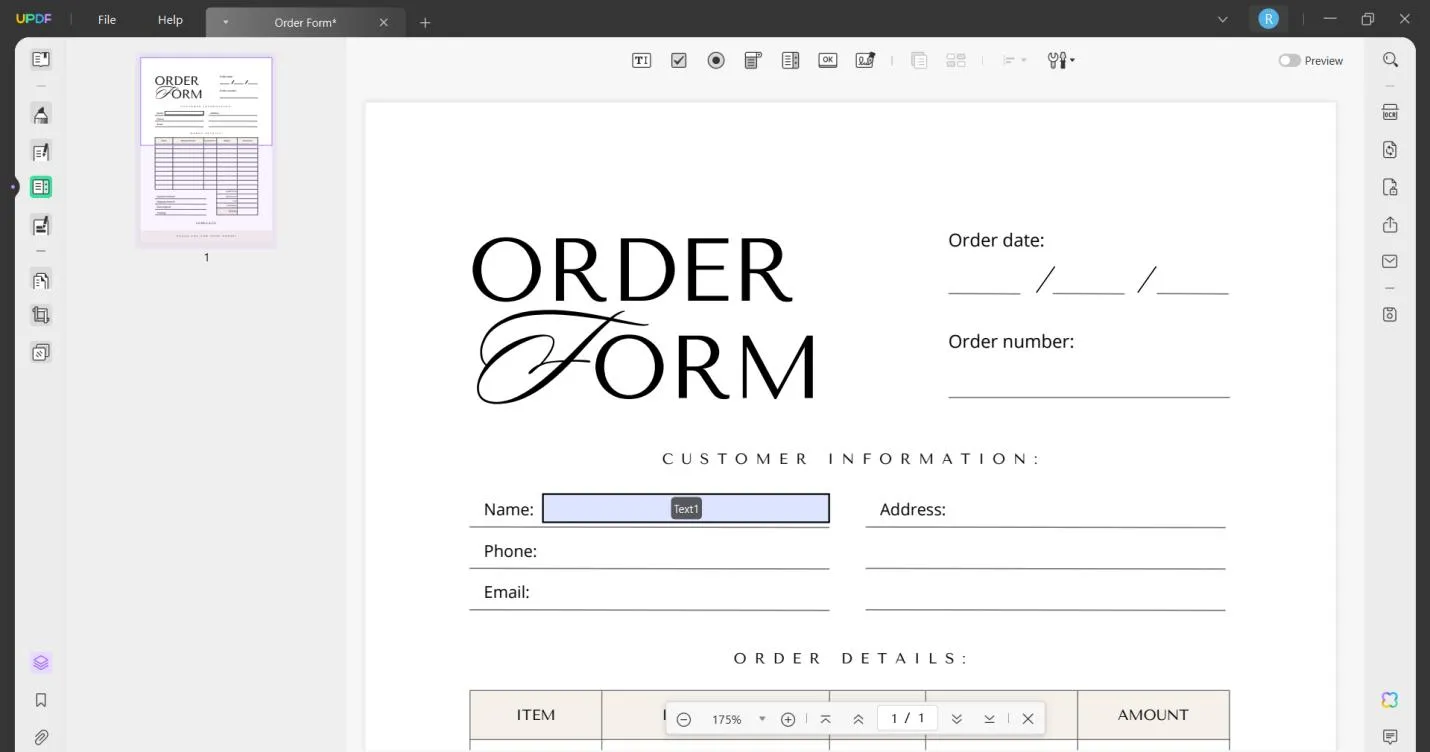Select the Text Field tool
The height and width of the screenshot is (752, 1430).
(x=641, y=60)
